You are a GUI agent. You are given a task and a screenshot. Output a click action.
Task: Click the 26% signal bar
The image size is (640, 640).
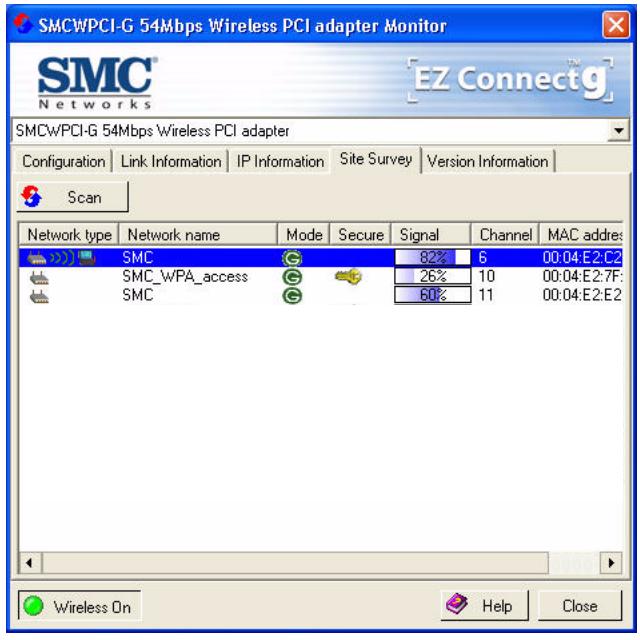433,276
